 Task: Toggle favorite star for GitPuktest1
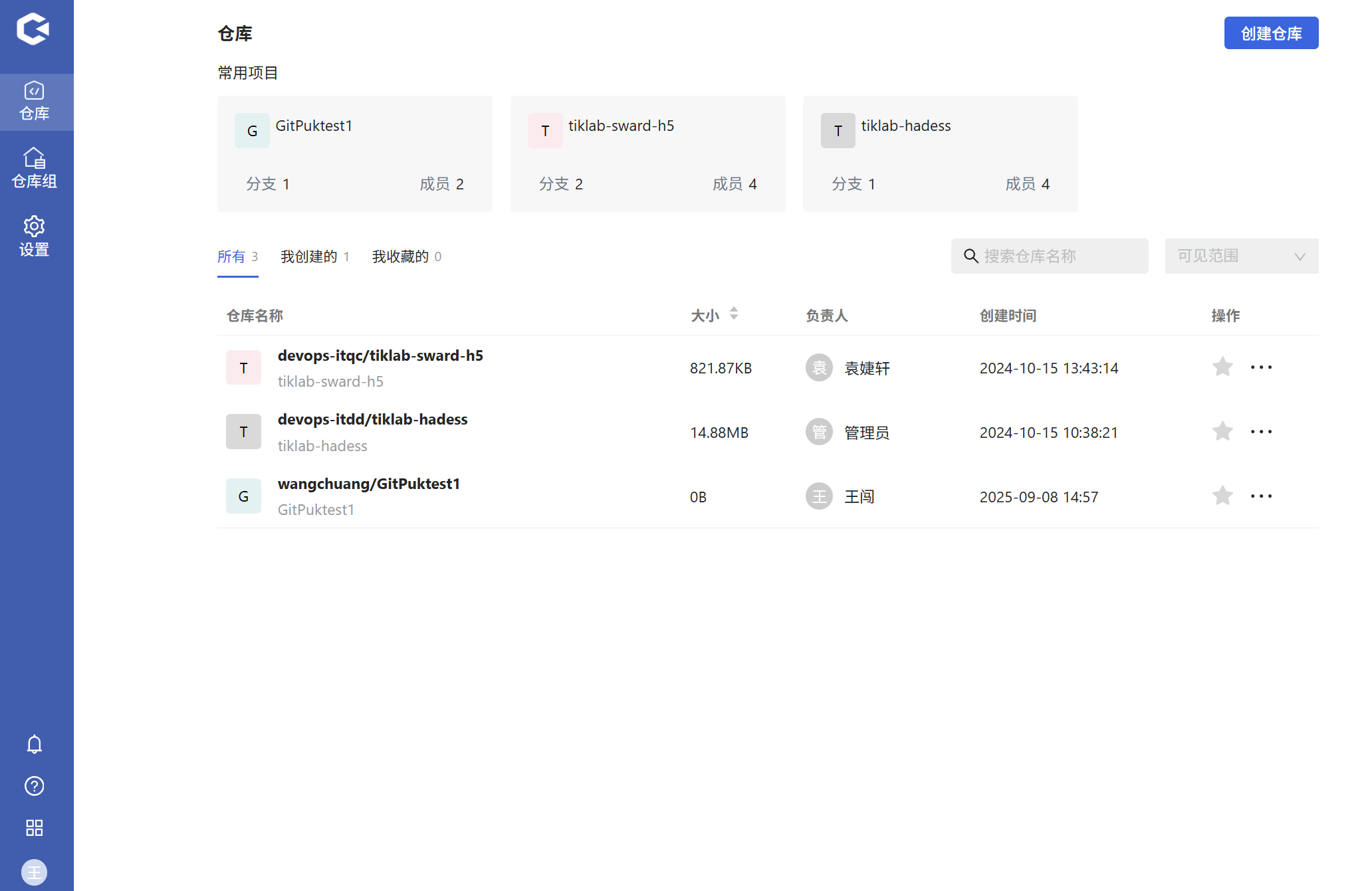pos(1222,496)
